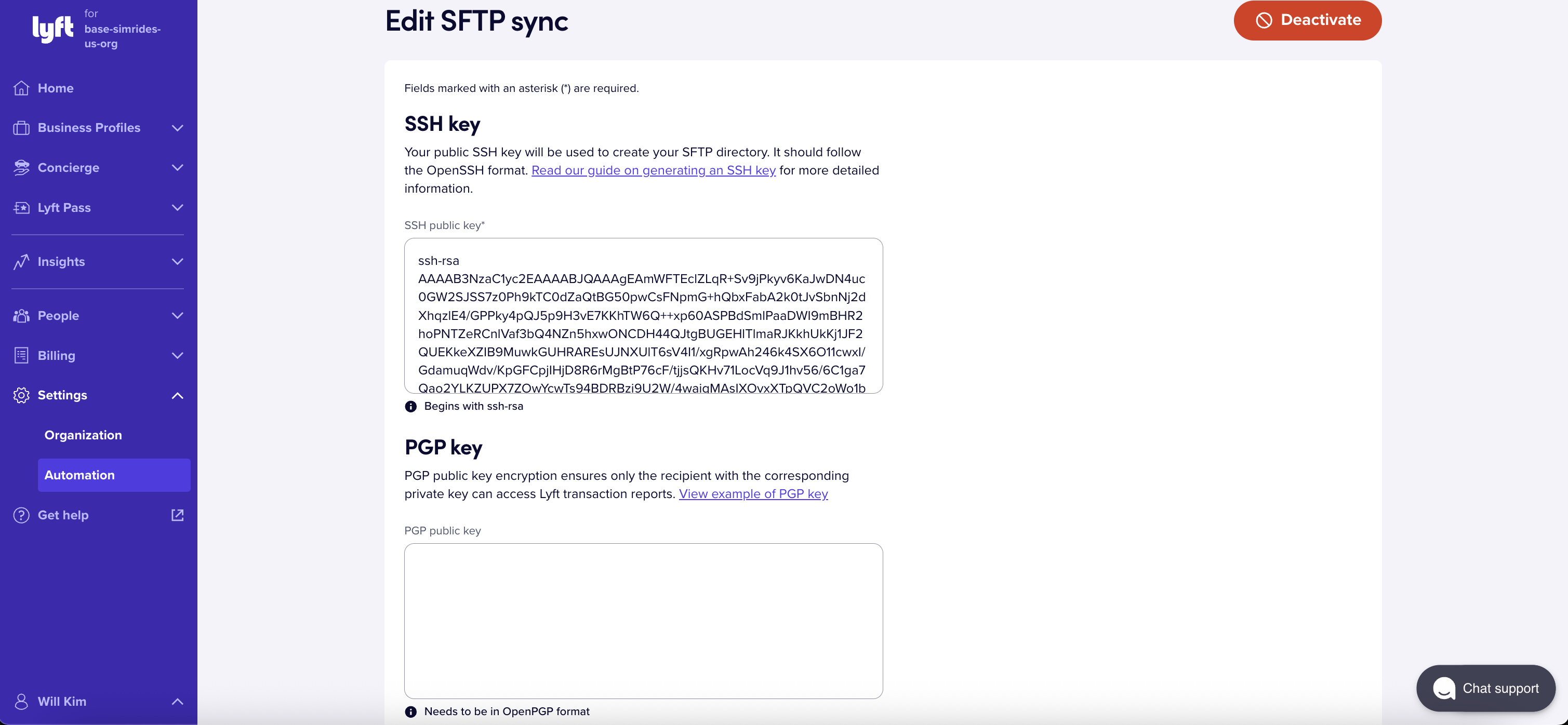Expand the Will Kim account menu
This screenshot has width=1568, height=725.
(98, 701)
